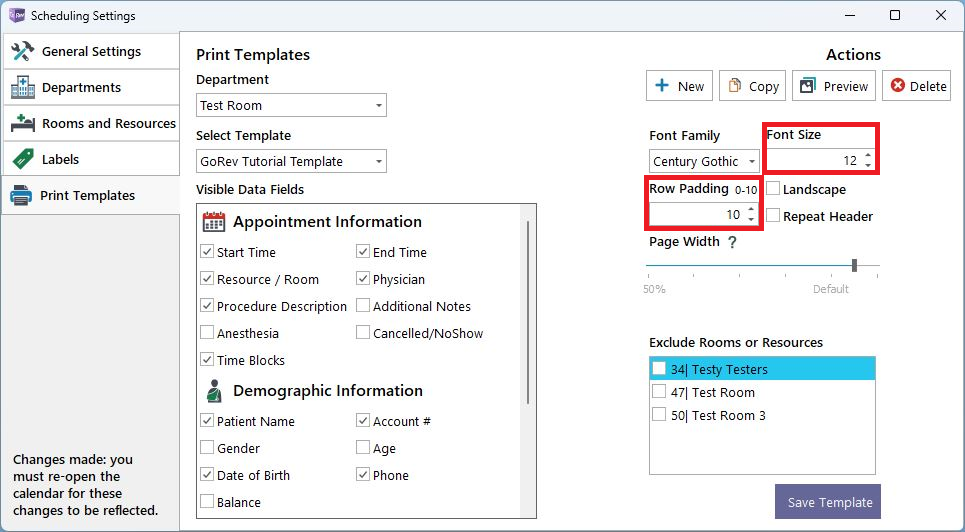Expand the Select Template dropdown

291,161
